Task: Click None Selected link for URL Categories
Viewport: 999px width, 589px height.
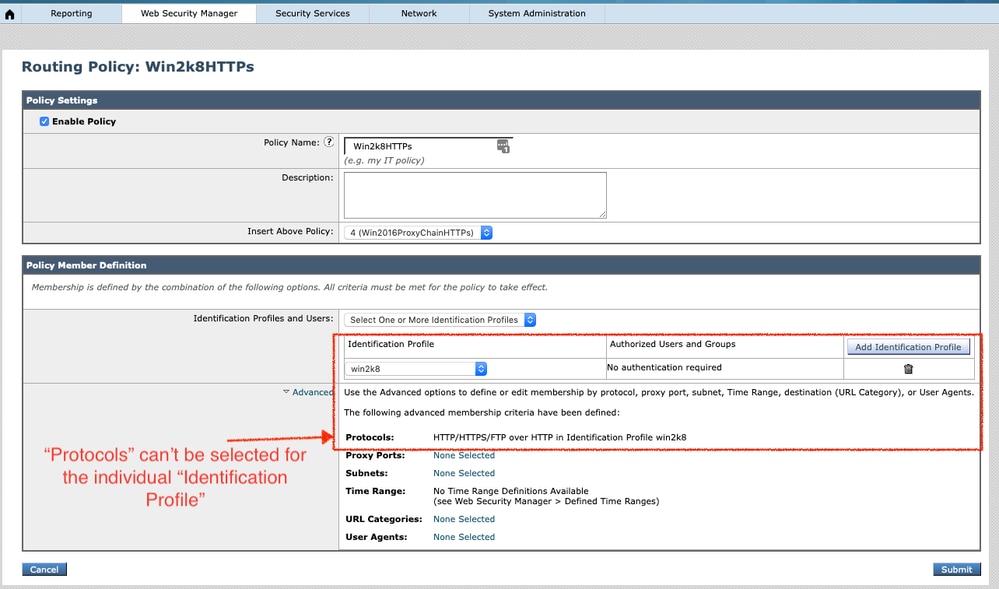Action: pyautogui.click(x=464, y=519)
